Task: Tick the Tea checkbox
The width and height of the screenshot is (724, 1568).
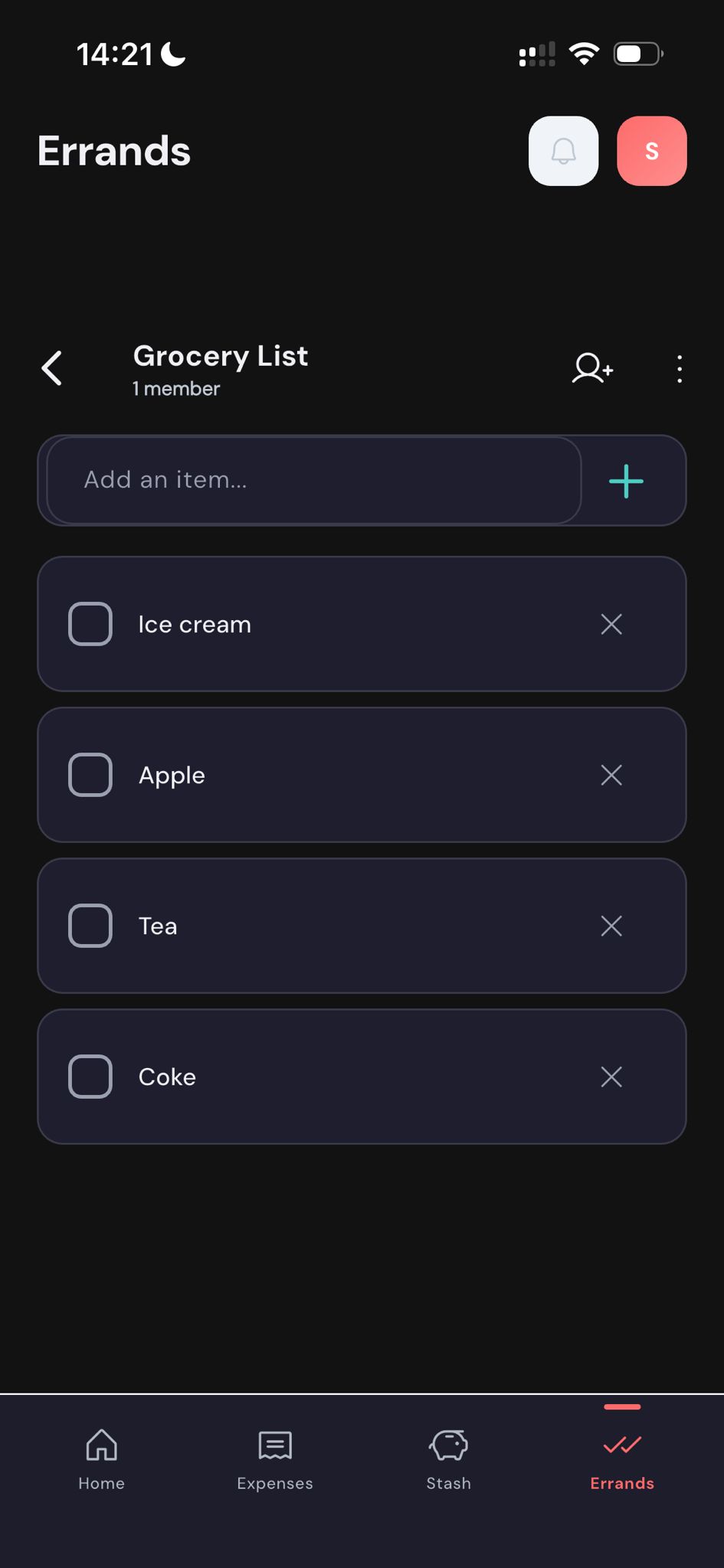Action: click(90, 926)
